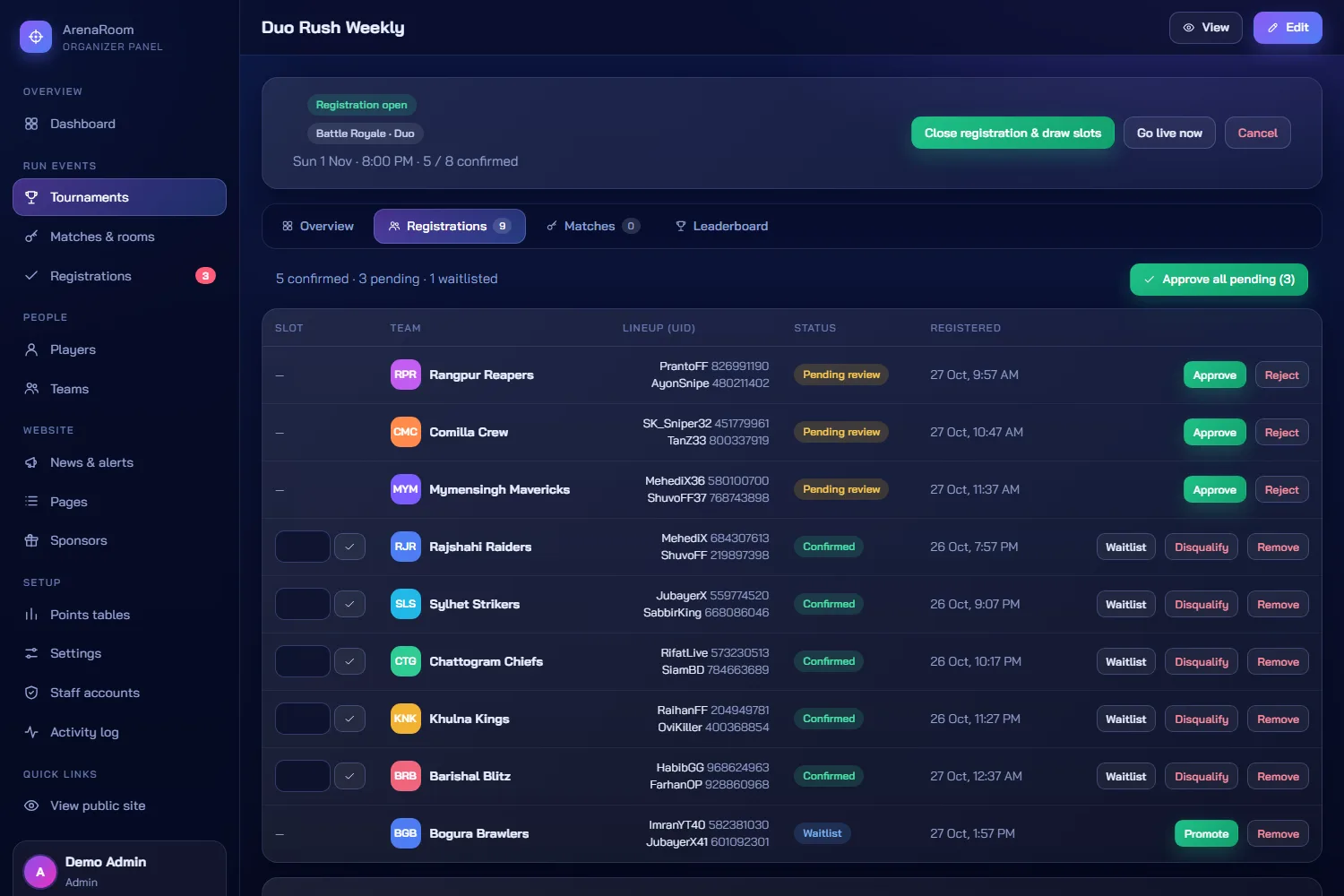Image resolution: width=1344 pixels, height=896 pixels.
Task: Open the Matches tab
Action: pos(593,226)
